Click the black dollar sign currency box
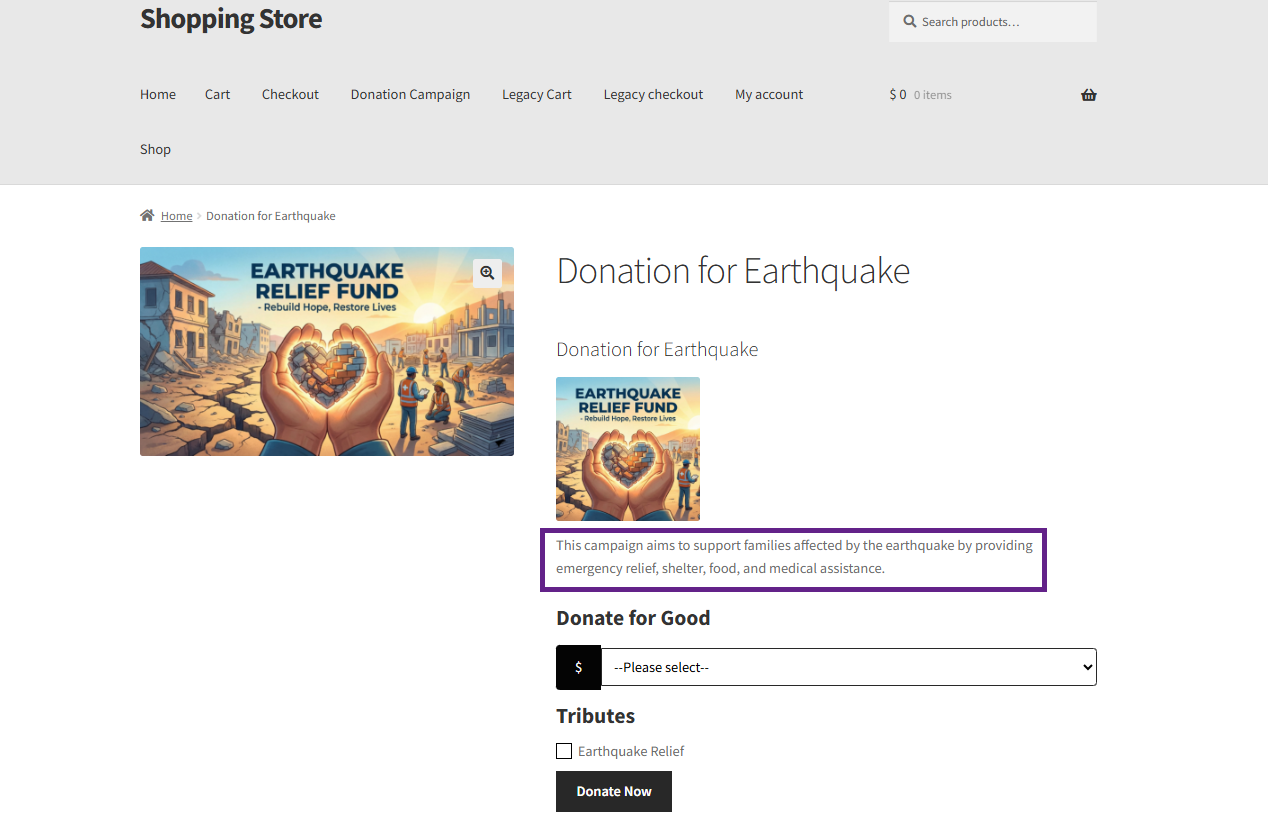Viewport: 1268px width, 824px height. (x=578, y=667)
